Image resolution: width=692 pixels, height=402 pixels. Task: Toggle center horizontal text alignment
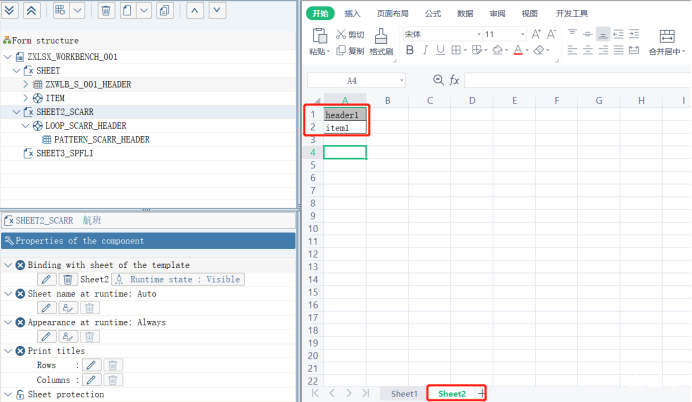587,50
